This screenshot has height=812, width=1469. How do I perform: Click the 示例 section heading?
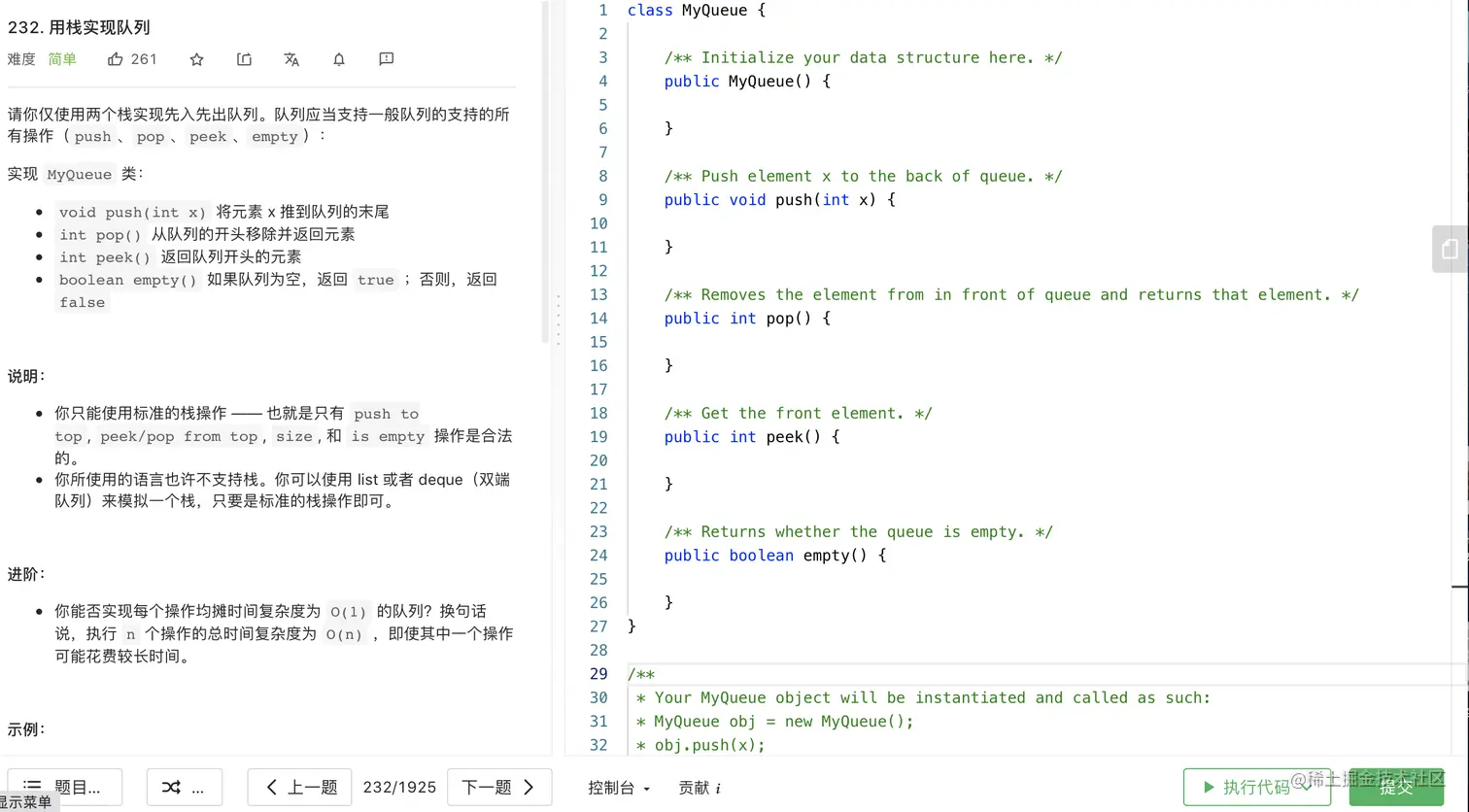pyautogui.click(x=27, y=729)
